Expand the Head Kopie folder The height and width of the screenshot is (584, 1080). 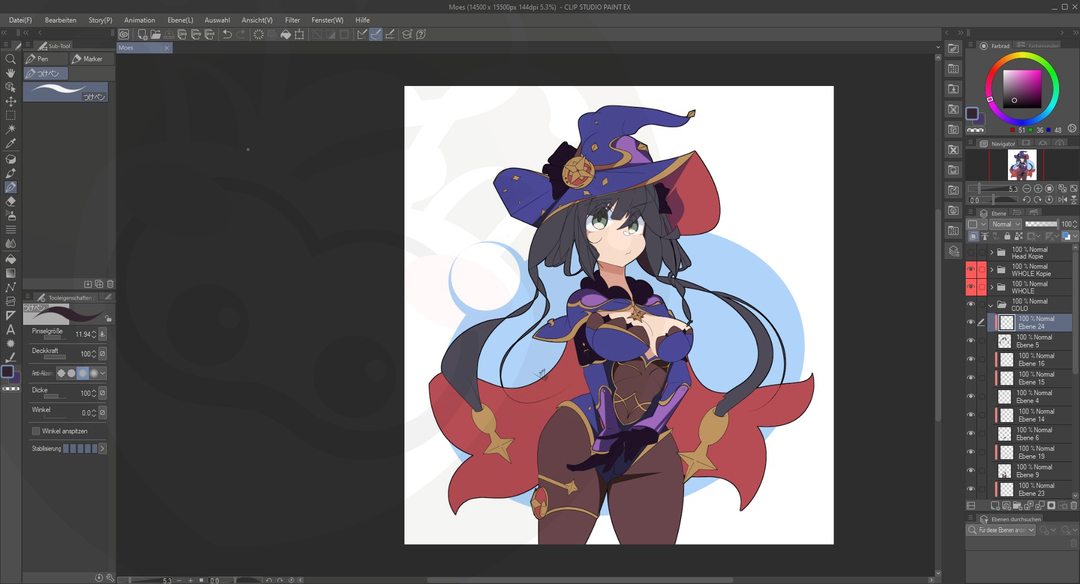pyautogui.click(x=992, y=253)
